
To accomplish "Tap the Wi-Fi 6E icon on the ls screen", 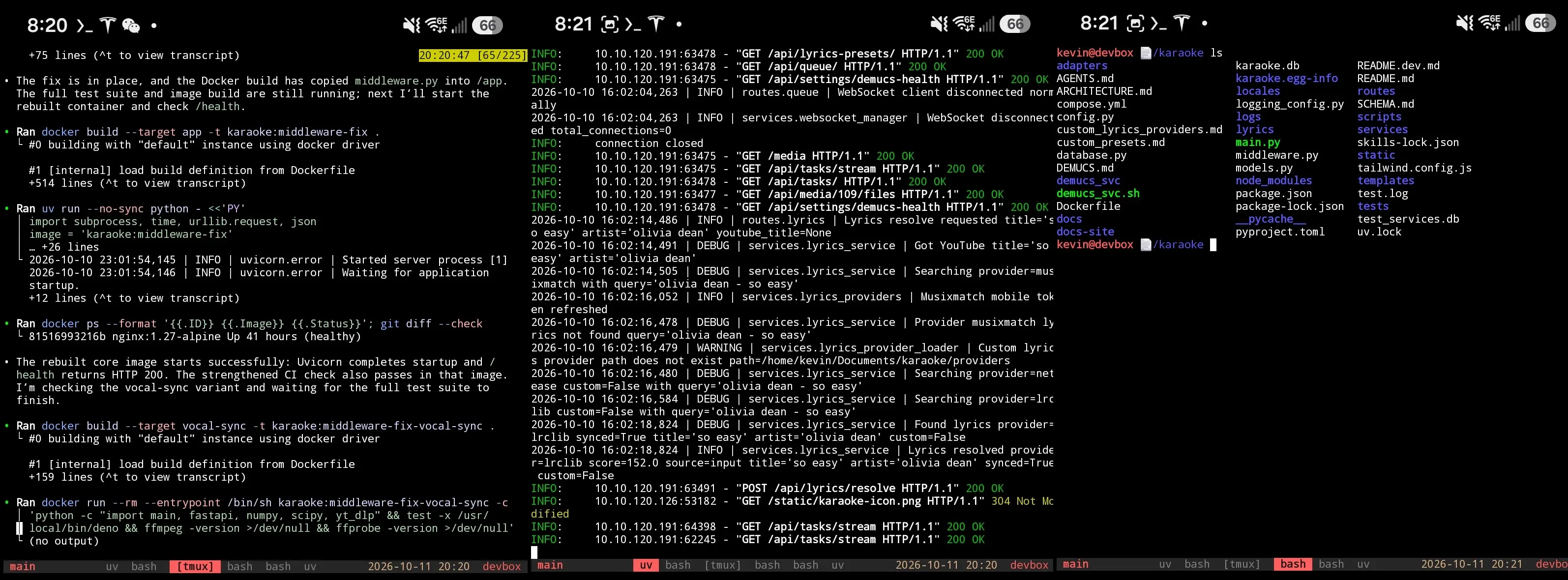I will 1489,23.
